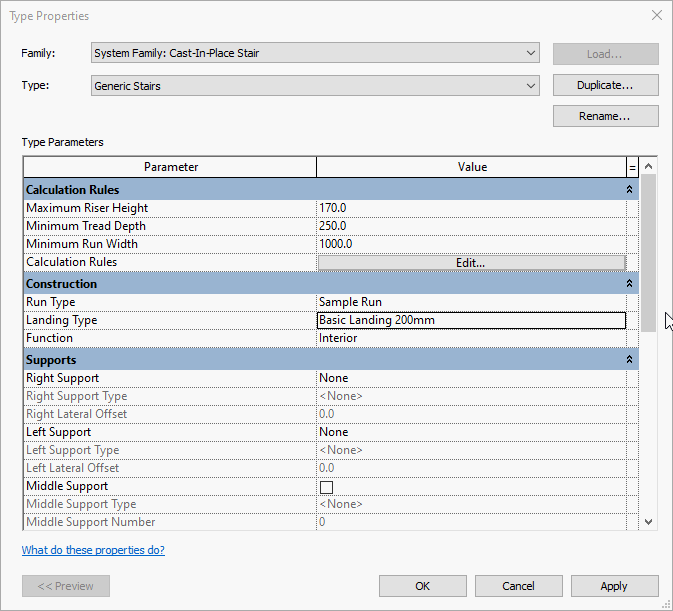Click the equals column header button
The width and height of the screenshot is (673, 611).
click(632, 167)
